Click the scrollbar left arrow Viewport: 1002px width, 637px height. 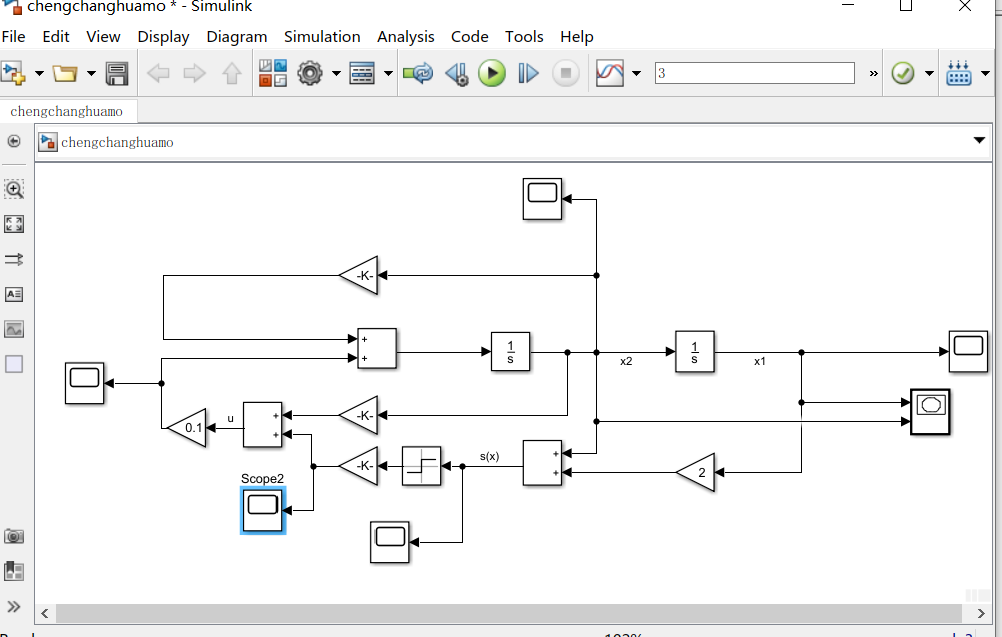click(x=45, y=613)
